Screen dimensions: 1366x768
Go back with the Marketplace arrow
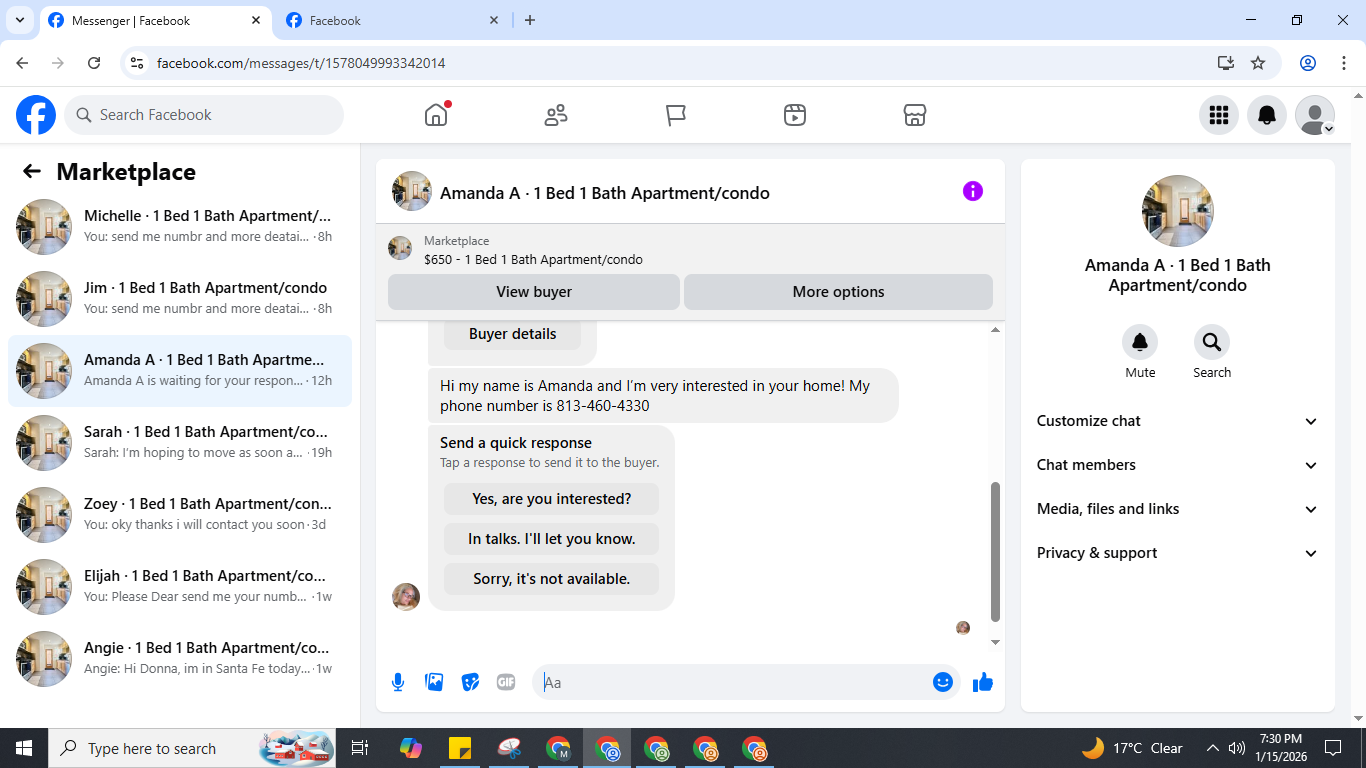tap(32, 171)
